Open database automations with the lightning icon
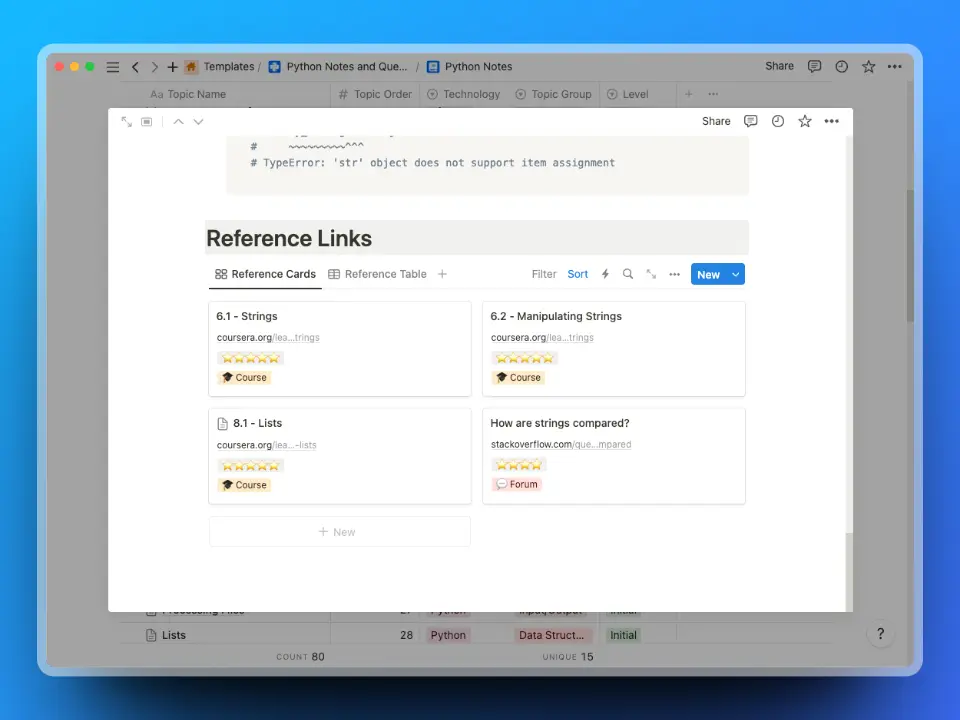960x720 pixels. [x=604, y=274]
